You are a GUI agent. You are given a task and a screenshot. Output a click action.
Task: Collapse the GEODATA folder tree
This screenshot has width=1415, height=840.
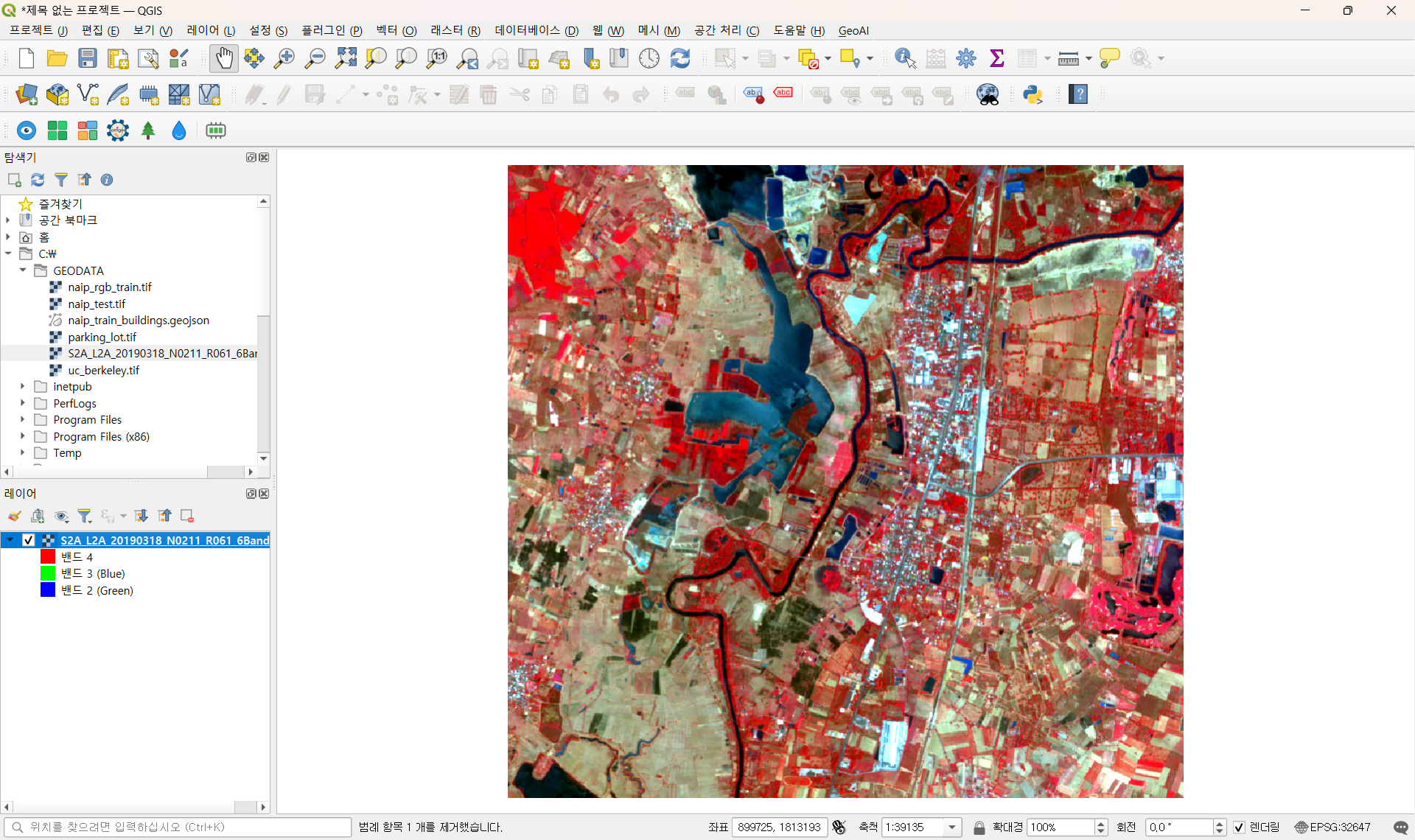tap(23, 270)
